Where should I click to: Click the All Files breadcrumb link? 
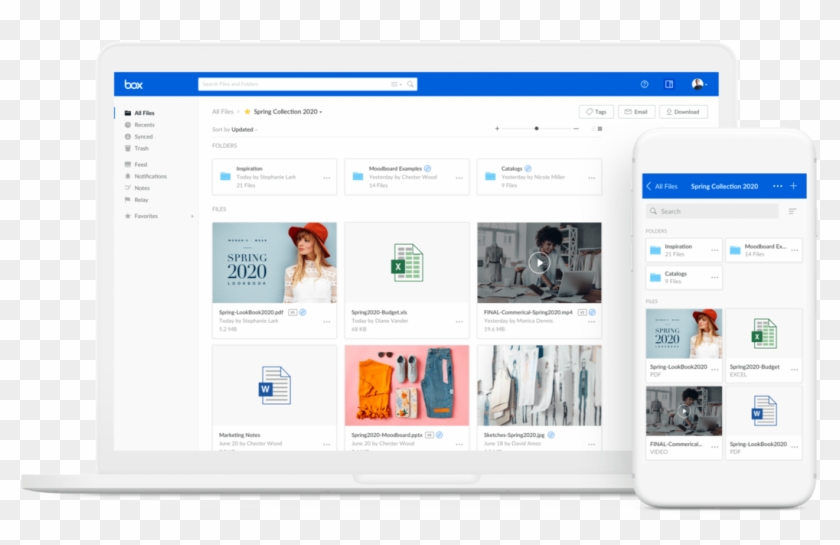click(x=223, y=112)
